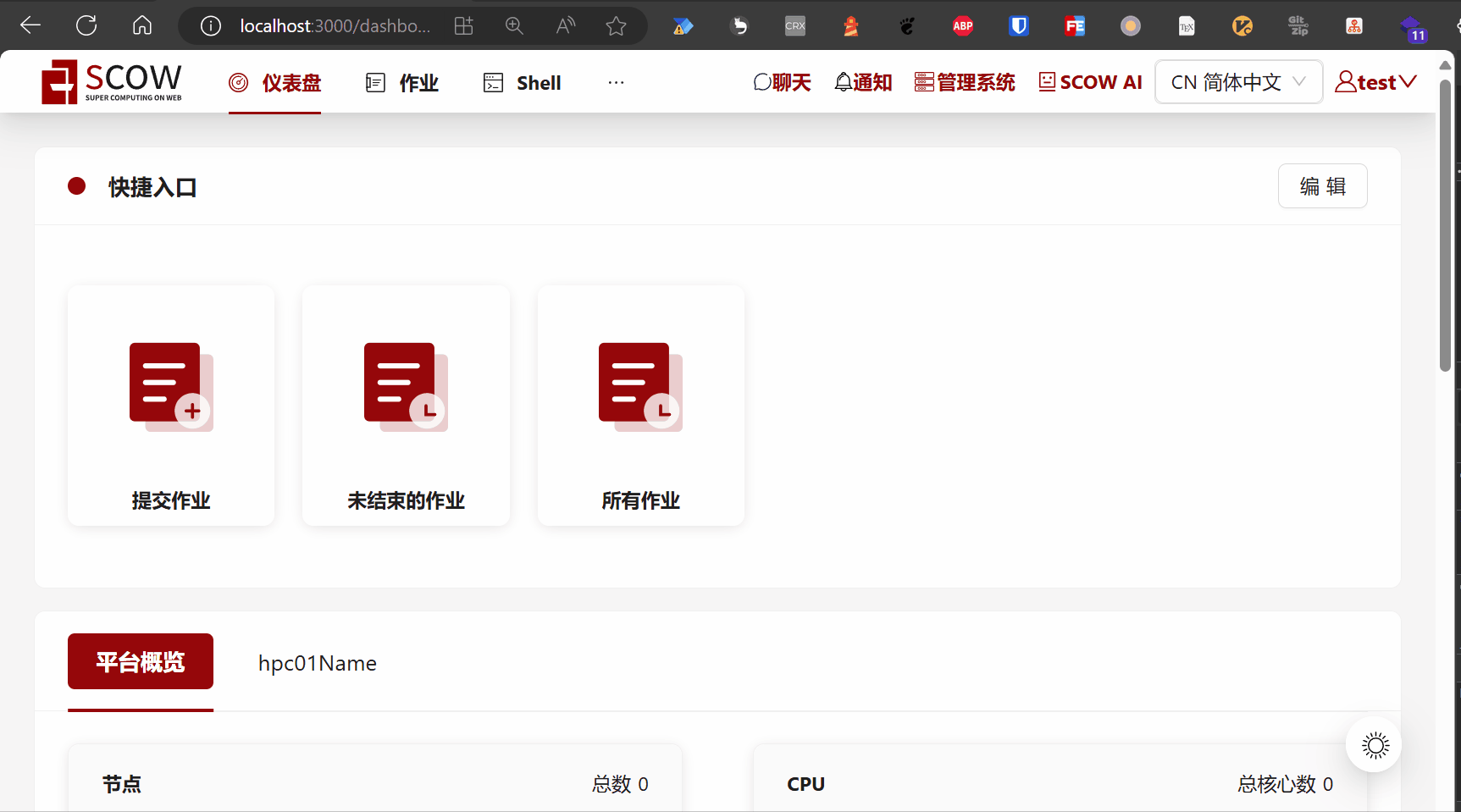Open the 提交作业 shortcut card
The image size is (1461, 812).
coord(171,406)
